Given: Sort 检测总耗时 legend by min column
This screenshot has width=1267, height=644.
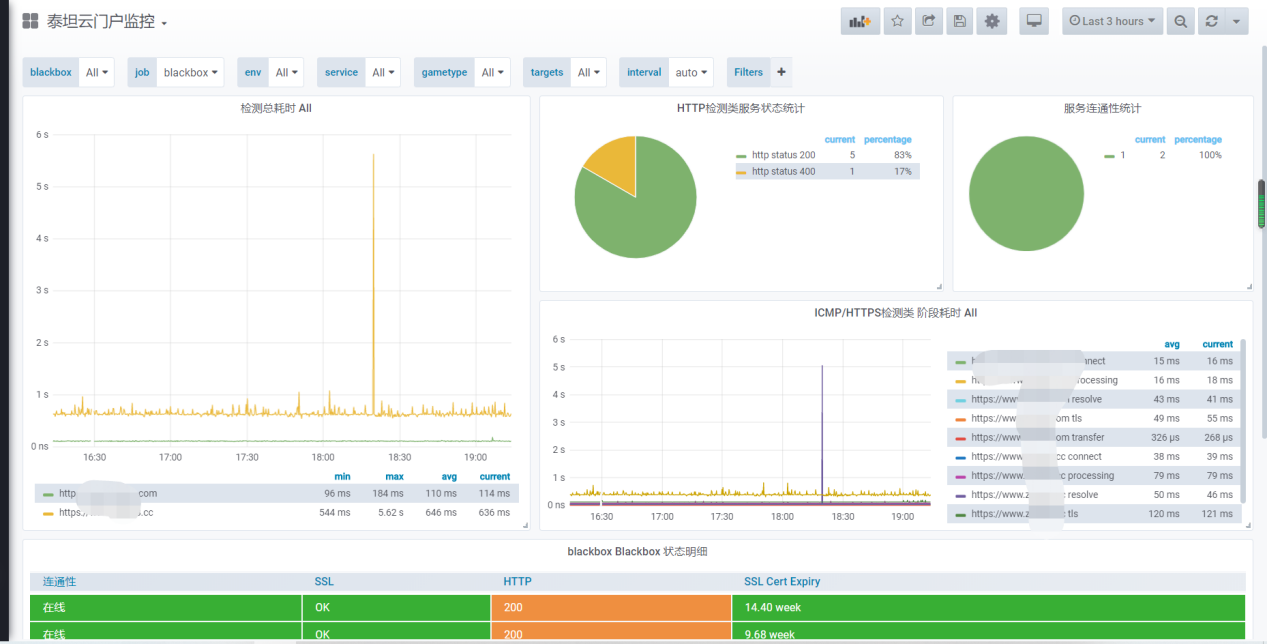Looking at the screenshot, I should tap(342, 476).
